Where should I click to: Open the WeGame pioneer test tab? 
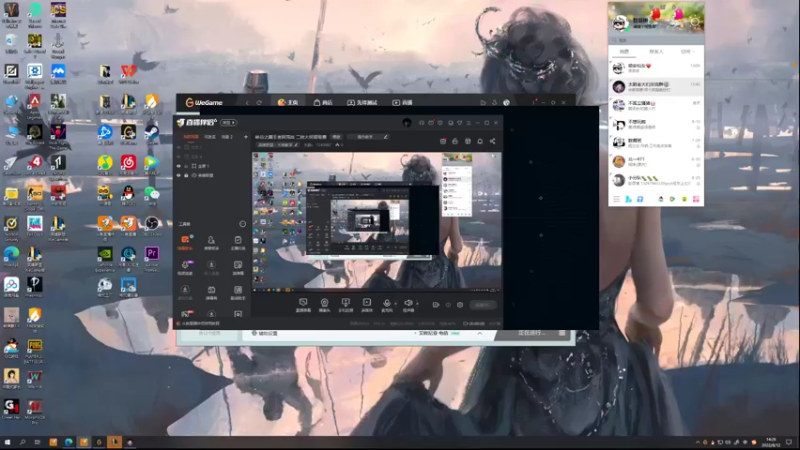point(362,103)
